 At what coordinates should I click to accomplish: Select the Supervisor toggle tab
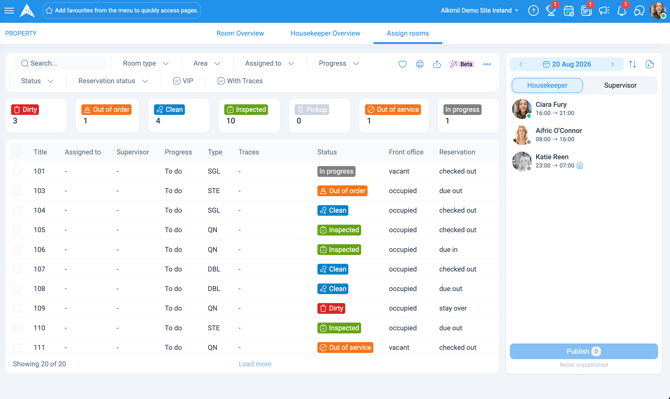click(x=620, y=85)
